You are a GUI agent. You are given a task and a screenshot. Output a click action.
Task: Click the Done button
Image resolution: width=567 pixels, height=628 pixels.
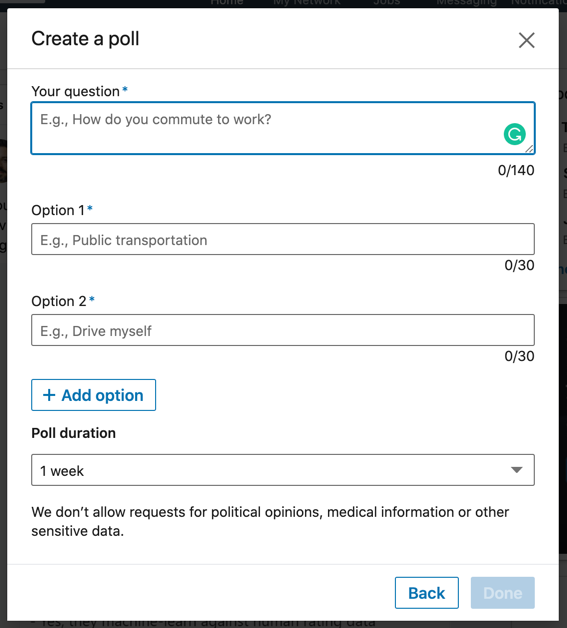pos(503,593)
